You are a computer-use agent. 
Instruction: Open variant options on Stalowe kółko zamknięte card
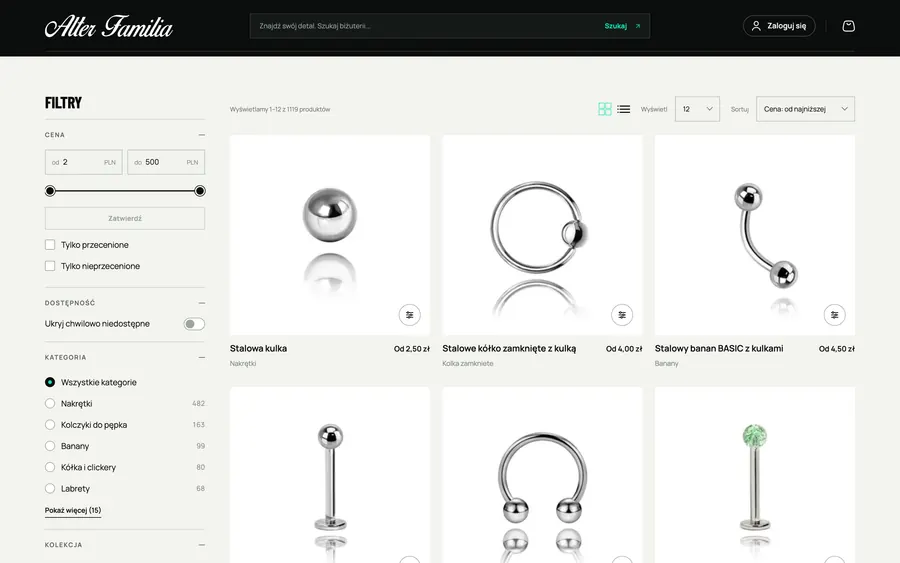622,314
